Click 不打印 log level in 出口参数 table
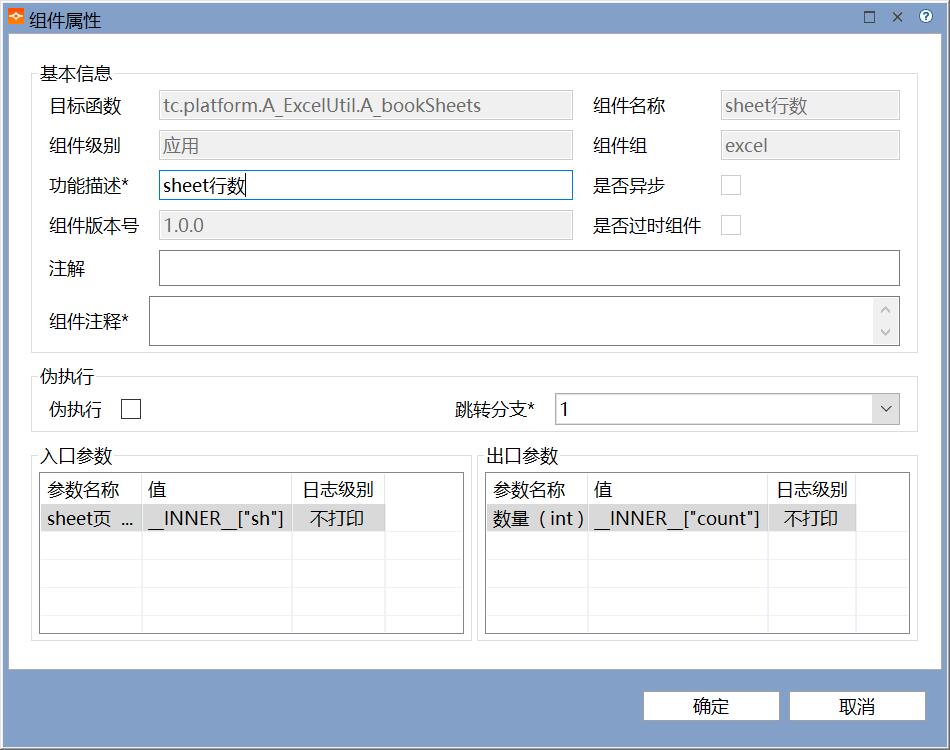This screenshot has width=950, height=750. [x=812, y=518]
